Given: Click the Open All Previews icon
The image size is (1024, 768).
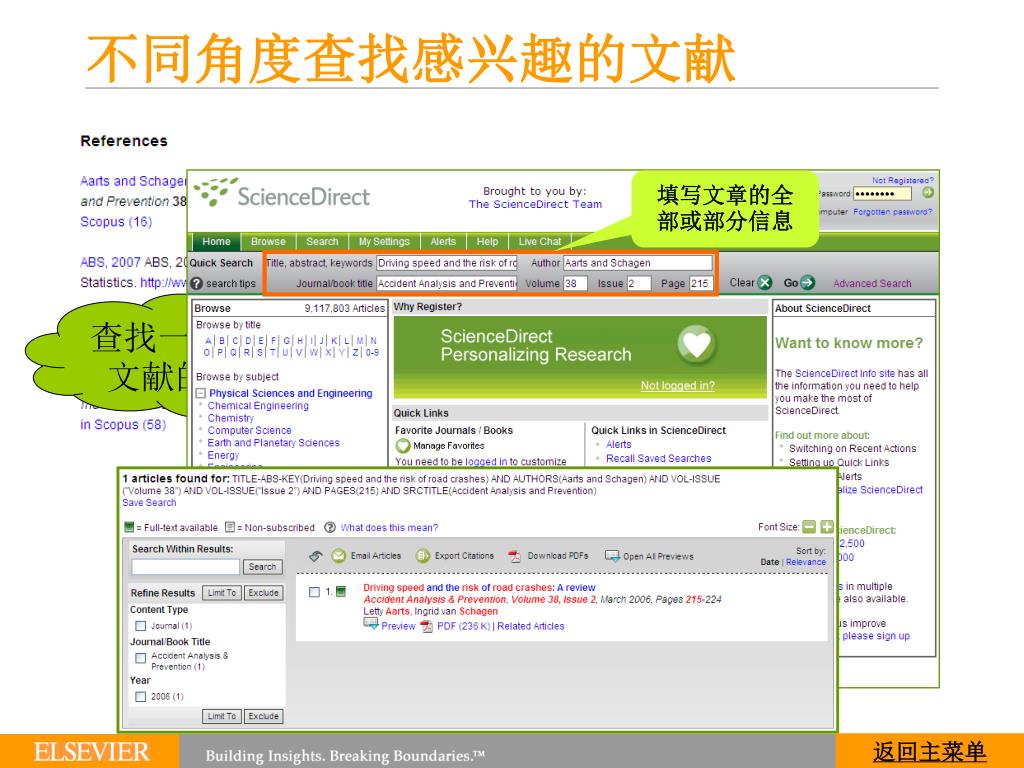Looking at the screenshot, I should tap(612, 556).
